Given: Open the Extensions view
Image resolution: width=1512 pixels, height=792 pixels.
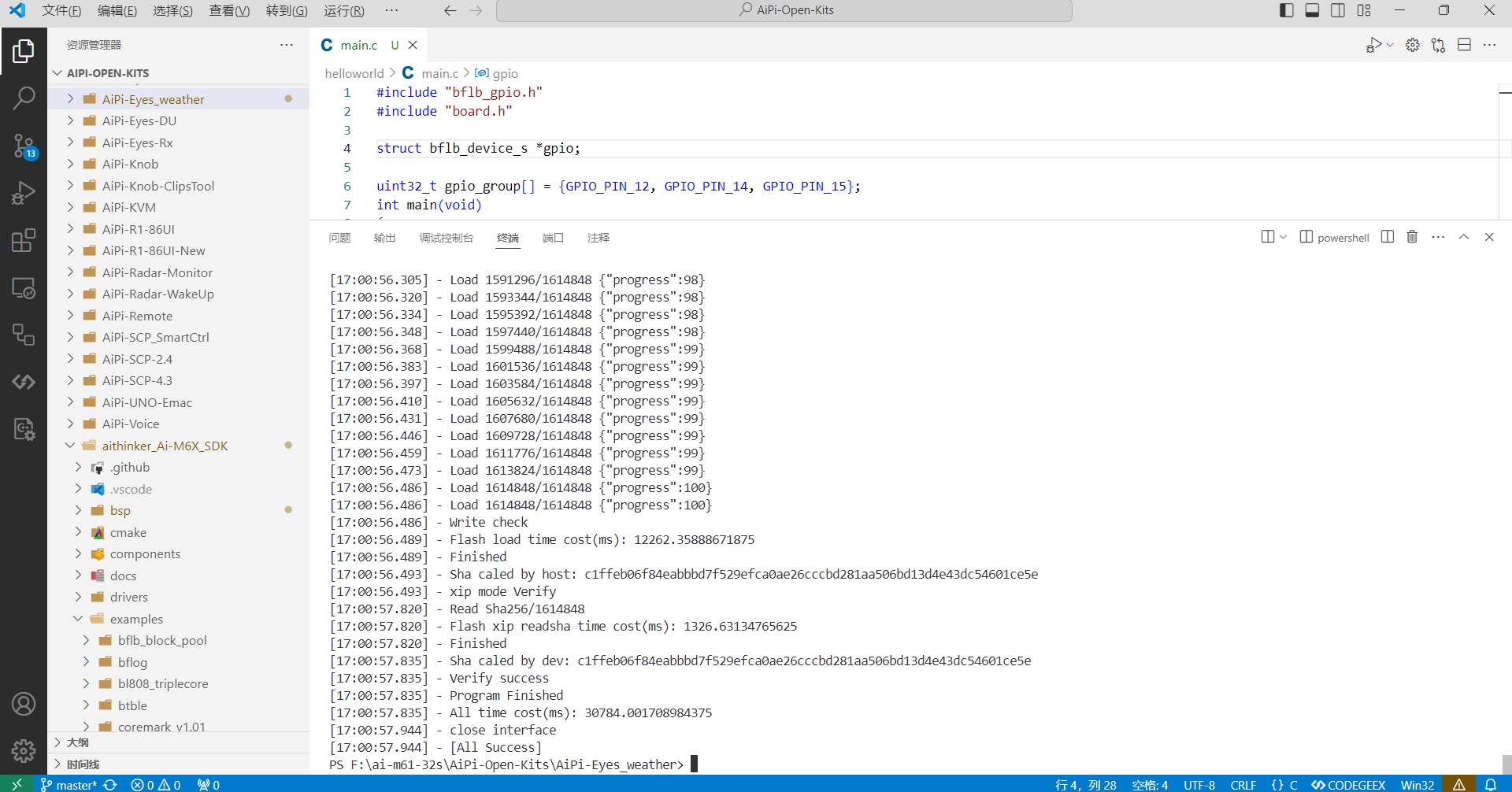Looking at the screenshot, I should (24, 240).
